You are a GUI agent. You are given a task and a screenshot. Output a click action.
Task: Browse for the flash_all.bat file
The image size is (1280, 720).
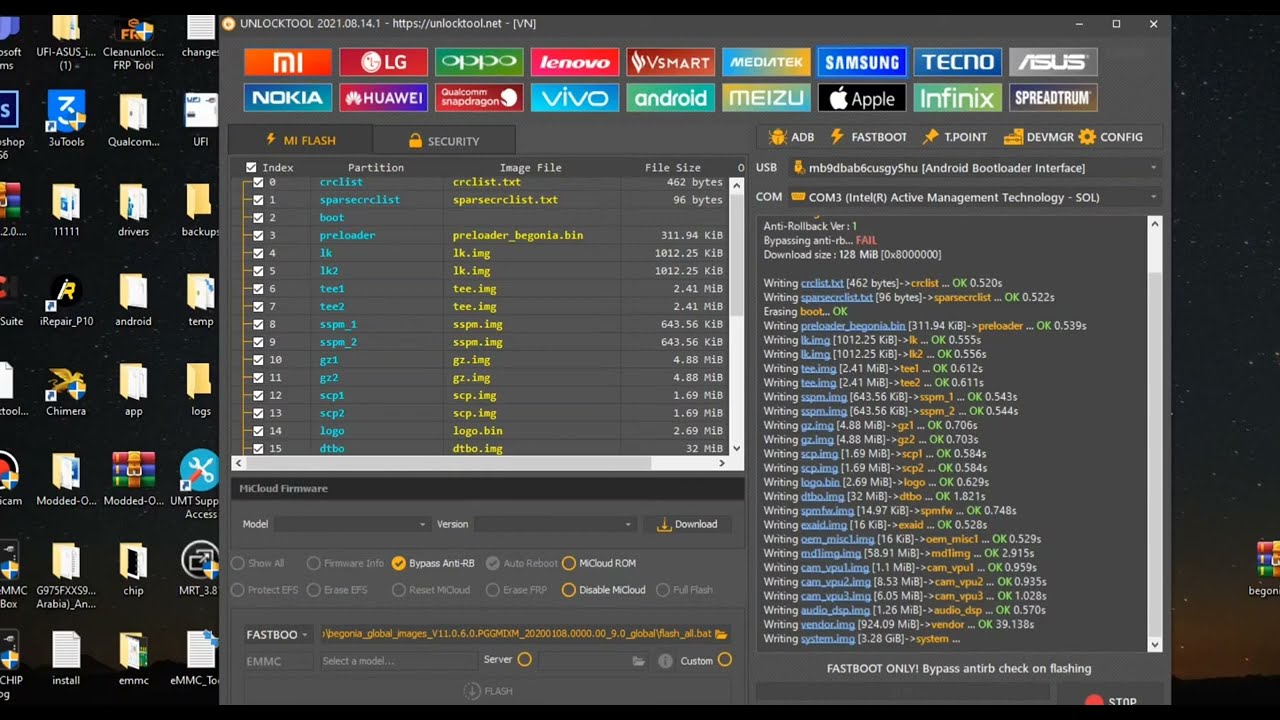[x=721, y=634]
